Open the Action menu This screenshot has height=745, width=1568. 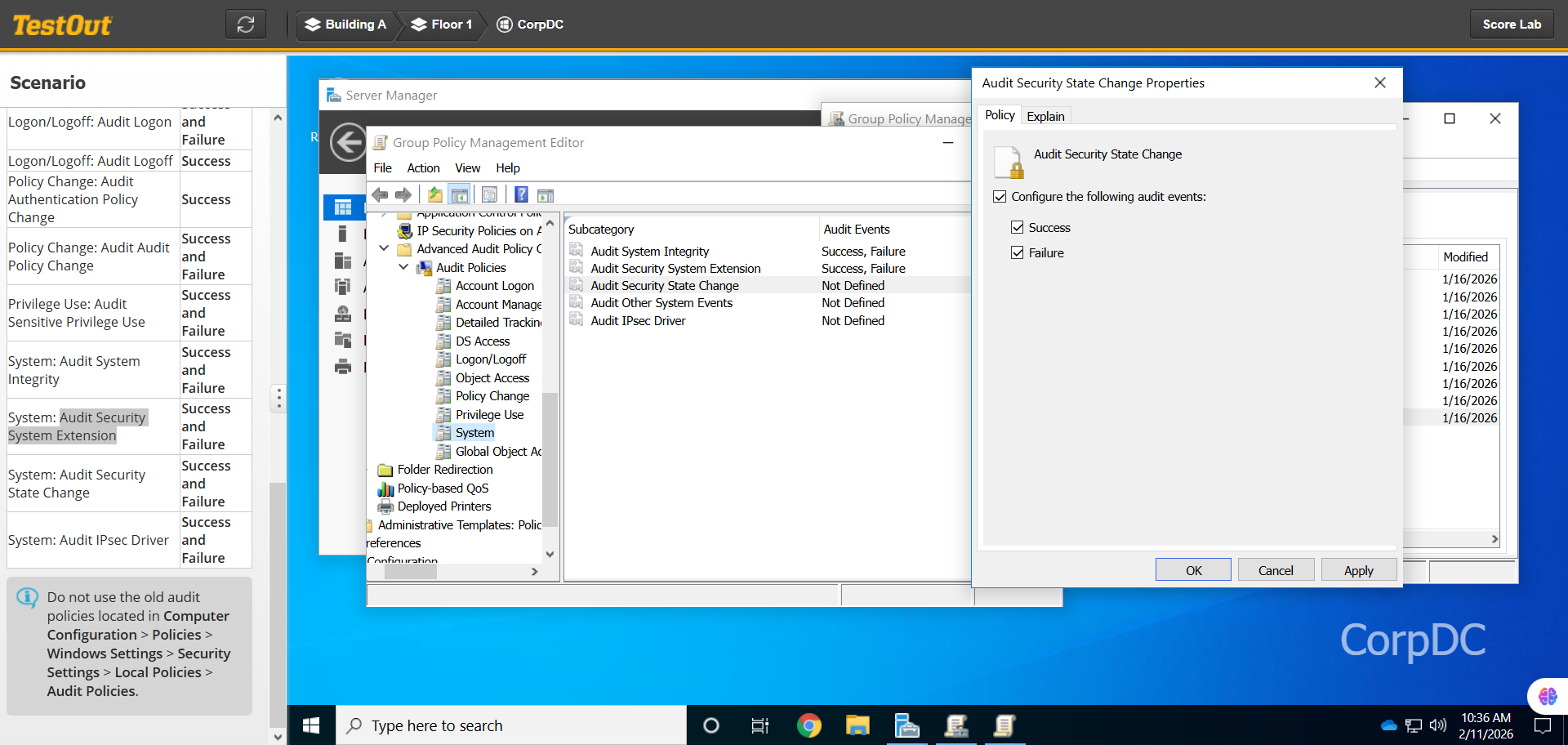click(423, 168)
